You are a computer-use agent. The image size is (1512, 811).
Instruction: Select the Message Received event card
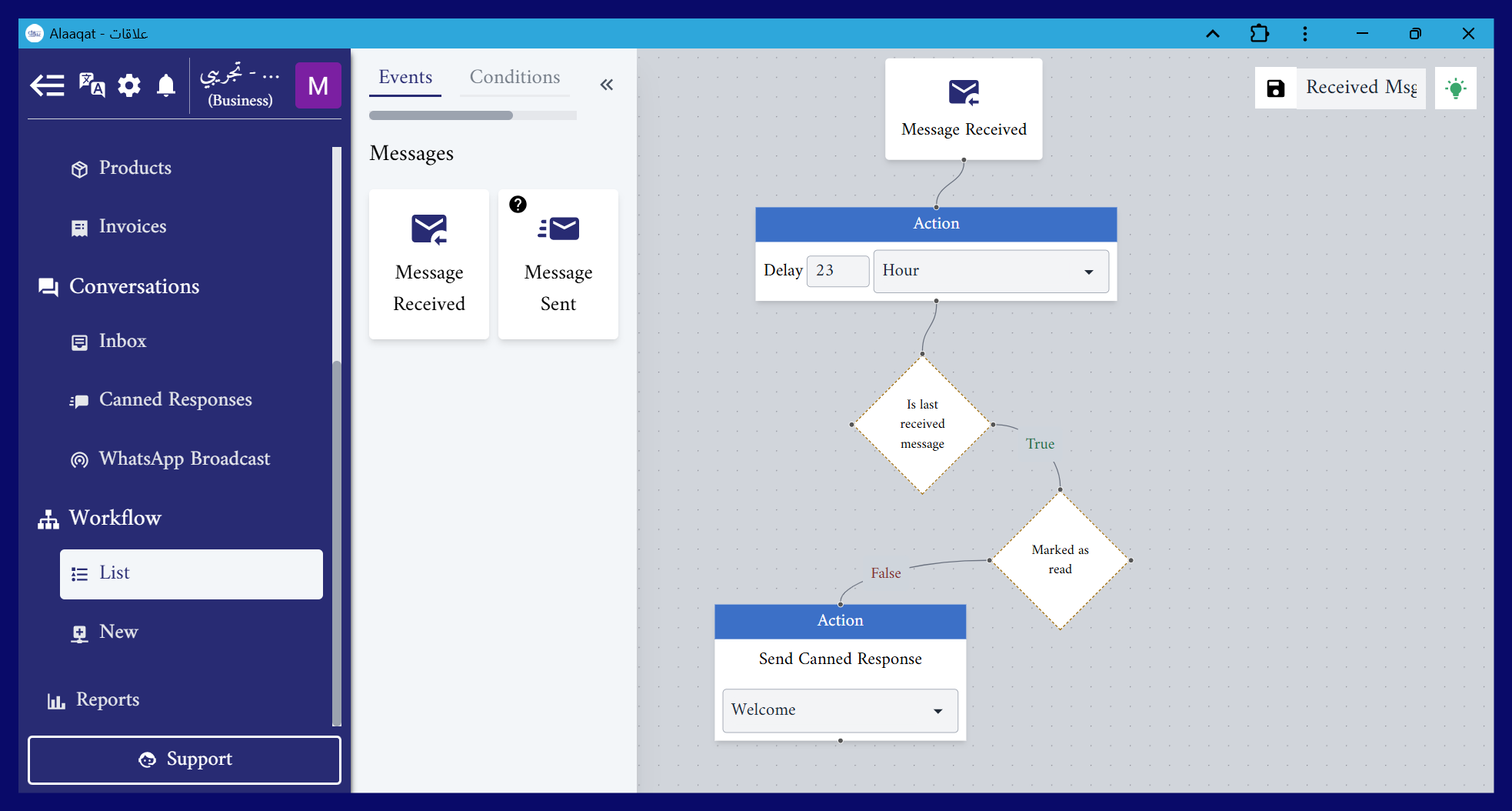coord(428,264)
